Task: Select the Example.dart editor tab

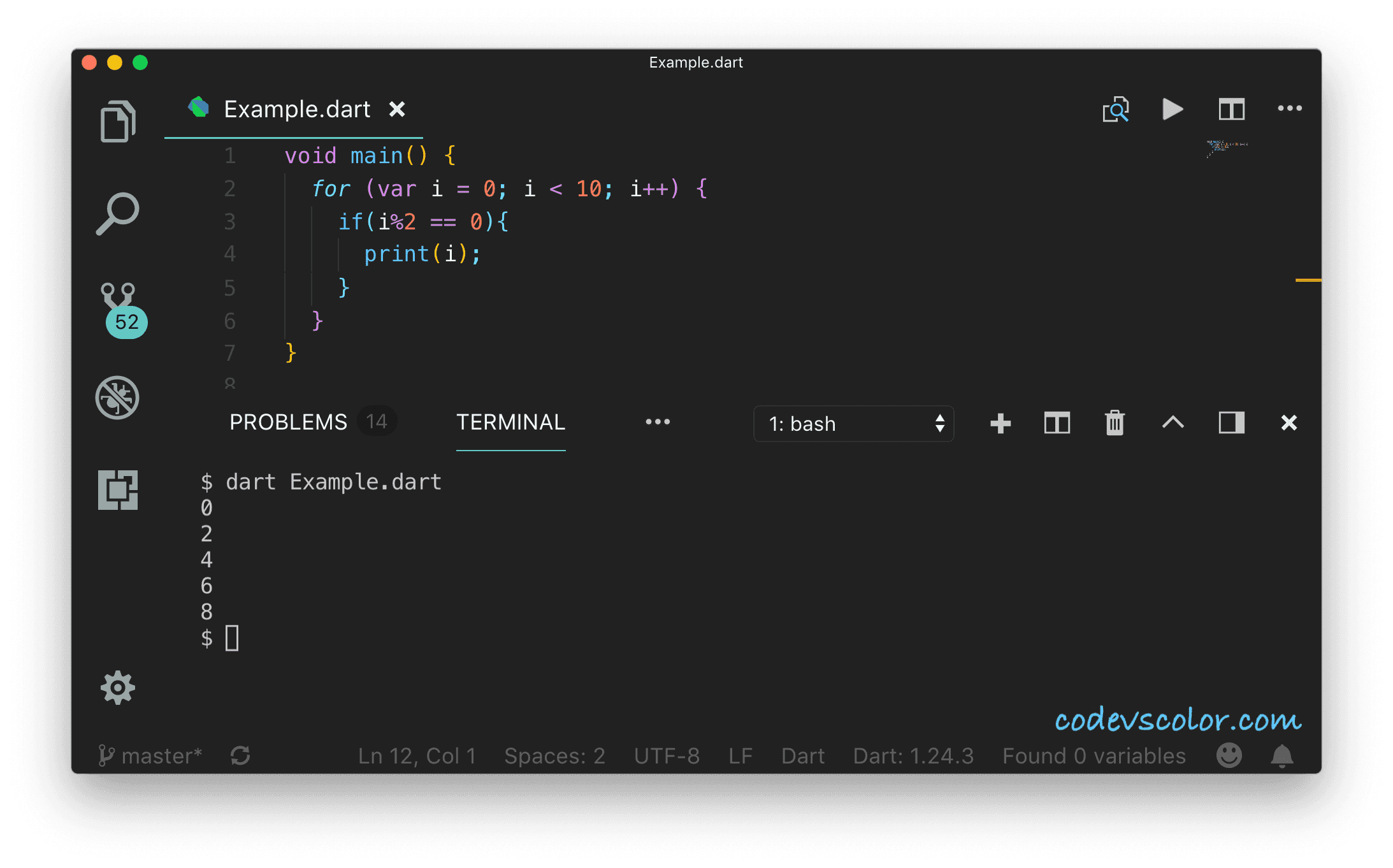Action: [297, 110]
